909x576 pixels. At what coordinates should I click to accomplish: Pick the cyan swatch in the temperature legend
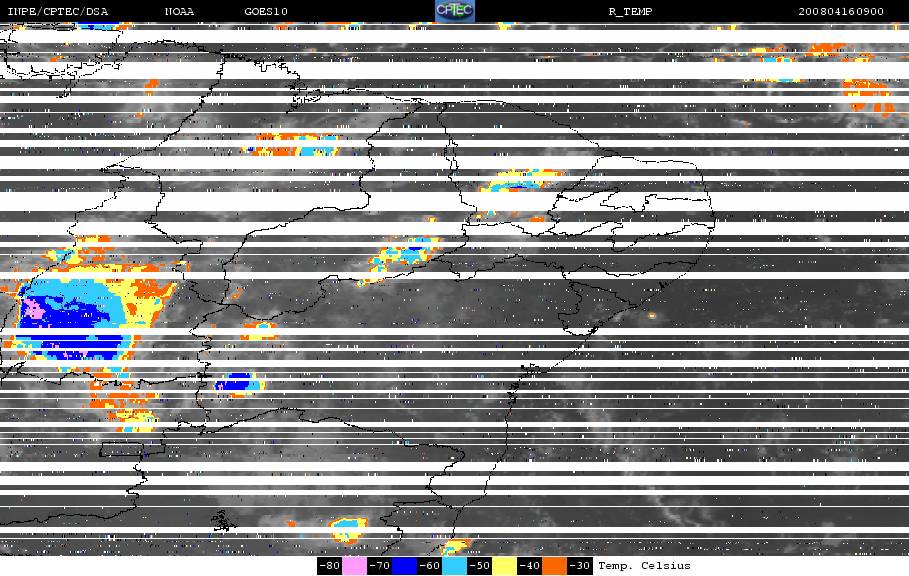click(454, 566)
